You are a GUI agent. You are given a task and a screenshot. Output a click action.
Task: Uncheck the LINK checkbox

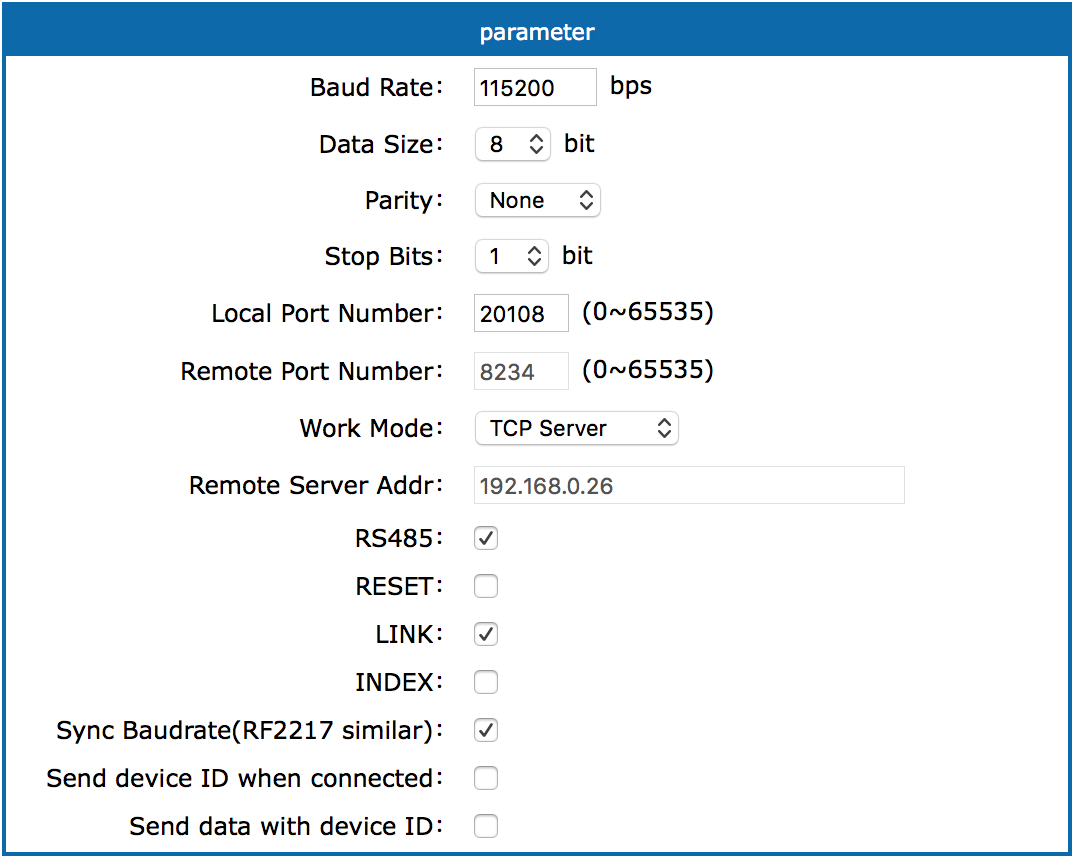(x=486, y=634)
